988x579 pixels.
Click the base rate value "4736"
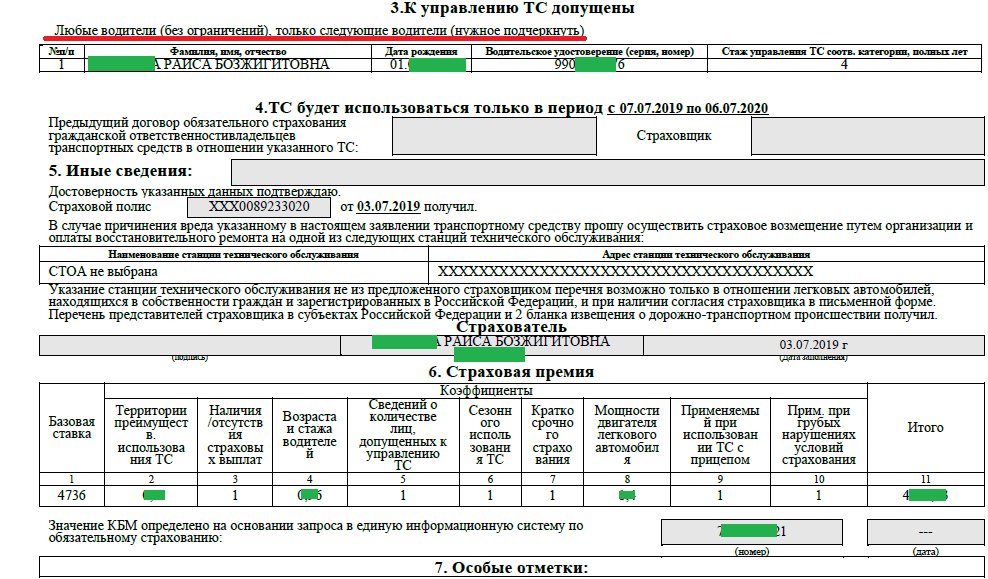(x=72, y=495)
